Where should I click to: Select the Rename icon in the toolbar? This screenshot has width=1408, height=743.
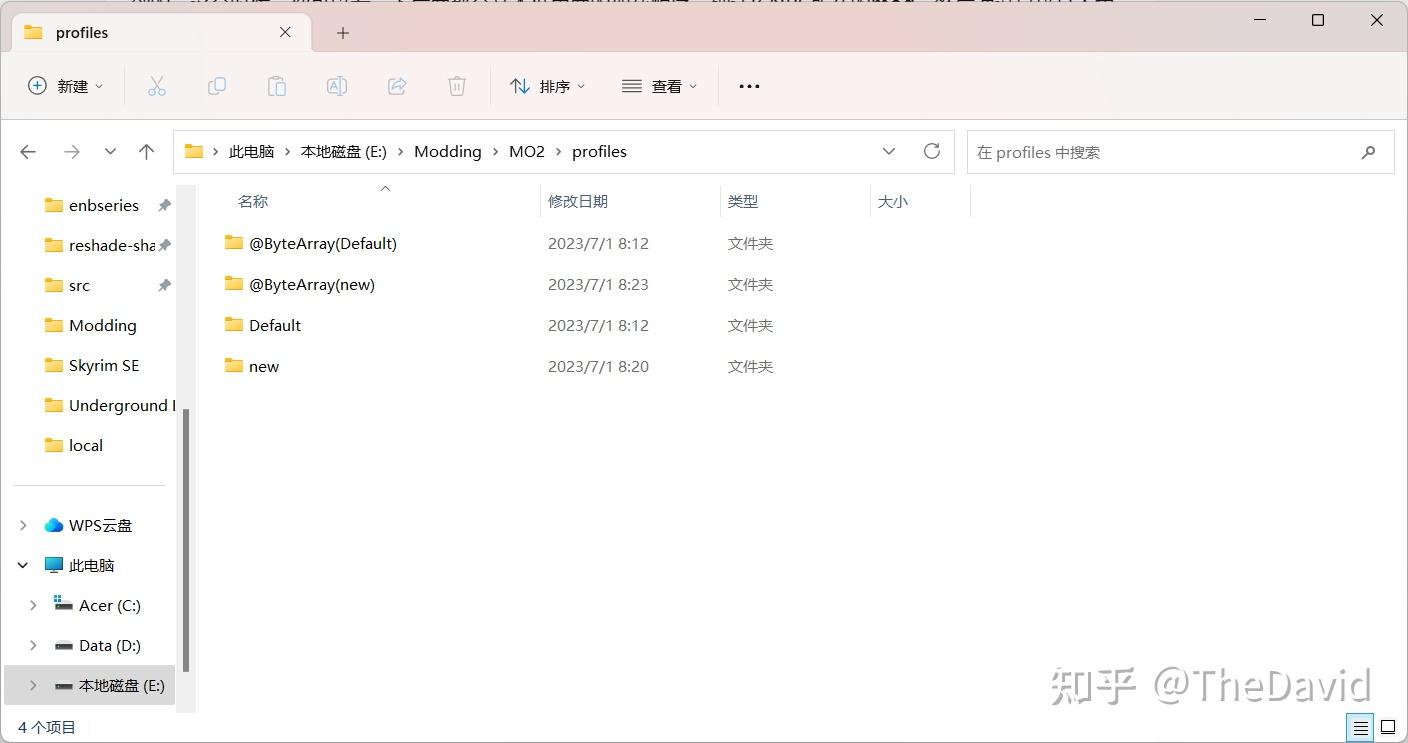pos(337,86)
